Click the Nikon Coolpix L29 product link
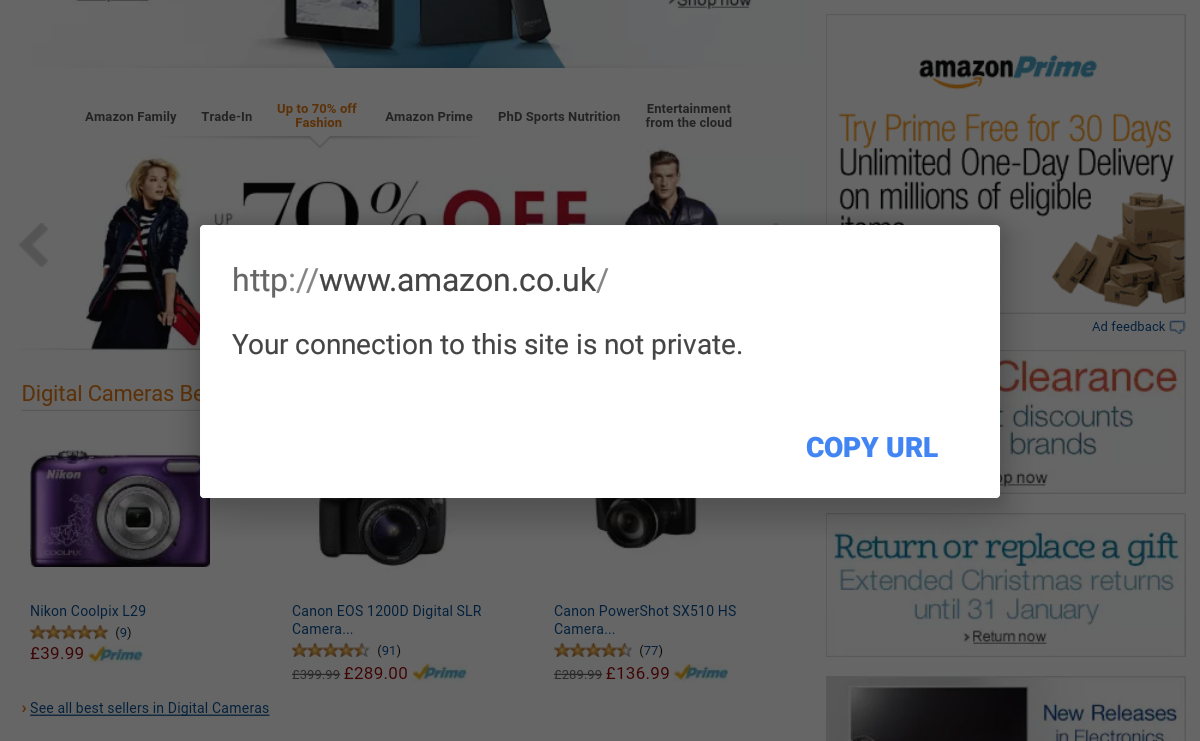 (88, 611)
